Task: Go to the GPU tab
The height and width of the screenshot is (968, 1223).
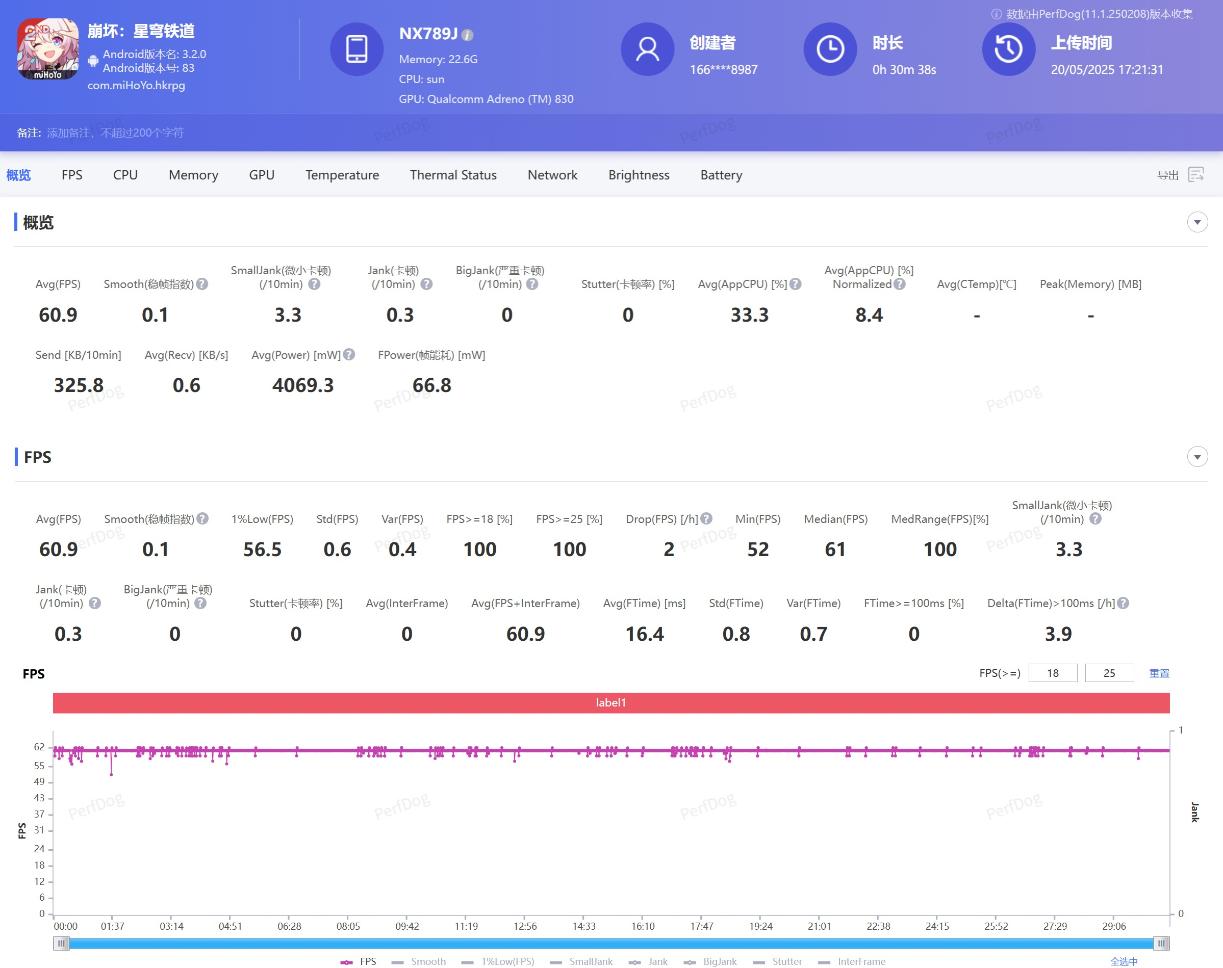Action: (x=262, y=175)
